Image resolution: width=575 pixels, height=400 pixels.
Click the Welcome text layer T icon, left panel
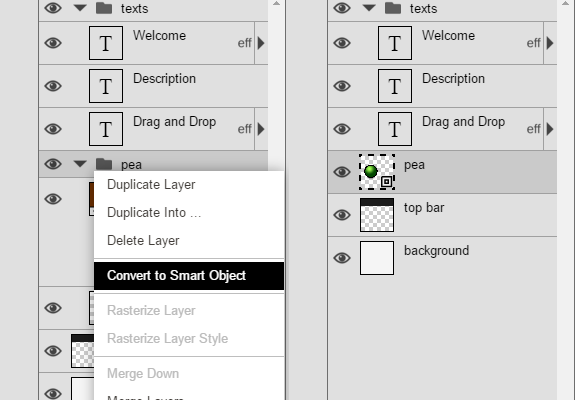[106, 43]
